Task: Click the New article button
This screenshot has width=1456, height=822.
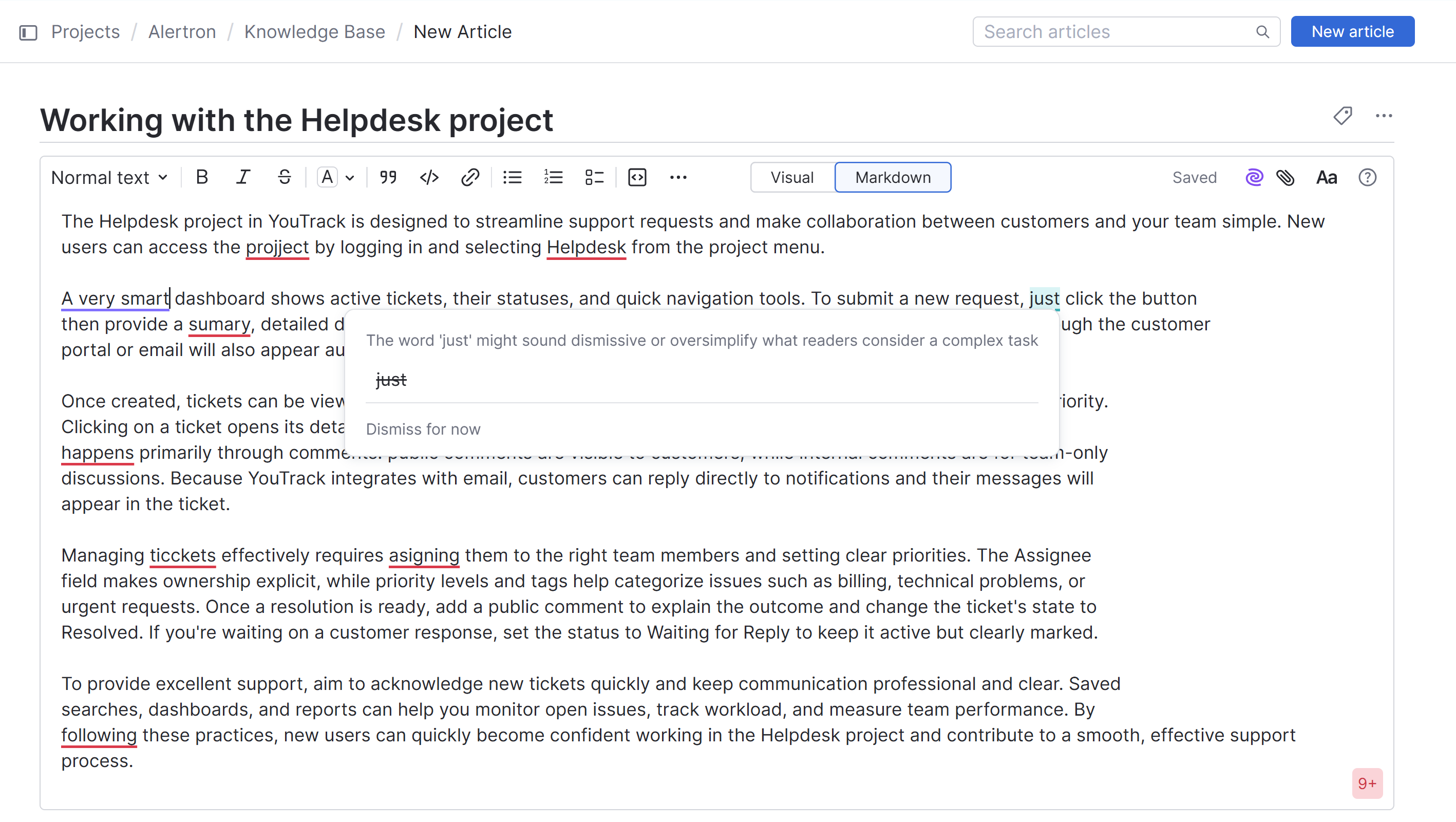Action: [1352, 32]
